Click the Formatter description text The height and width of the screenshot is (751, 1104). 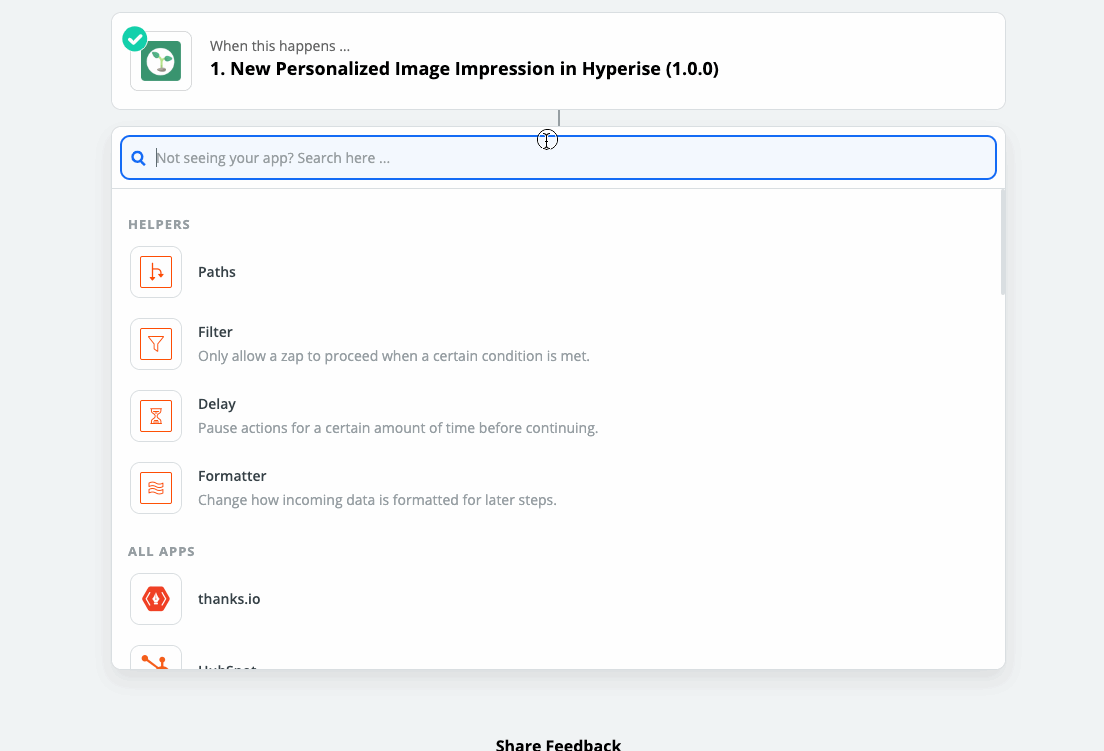pyautogui.click(x=377, y=500)
